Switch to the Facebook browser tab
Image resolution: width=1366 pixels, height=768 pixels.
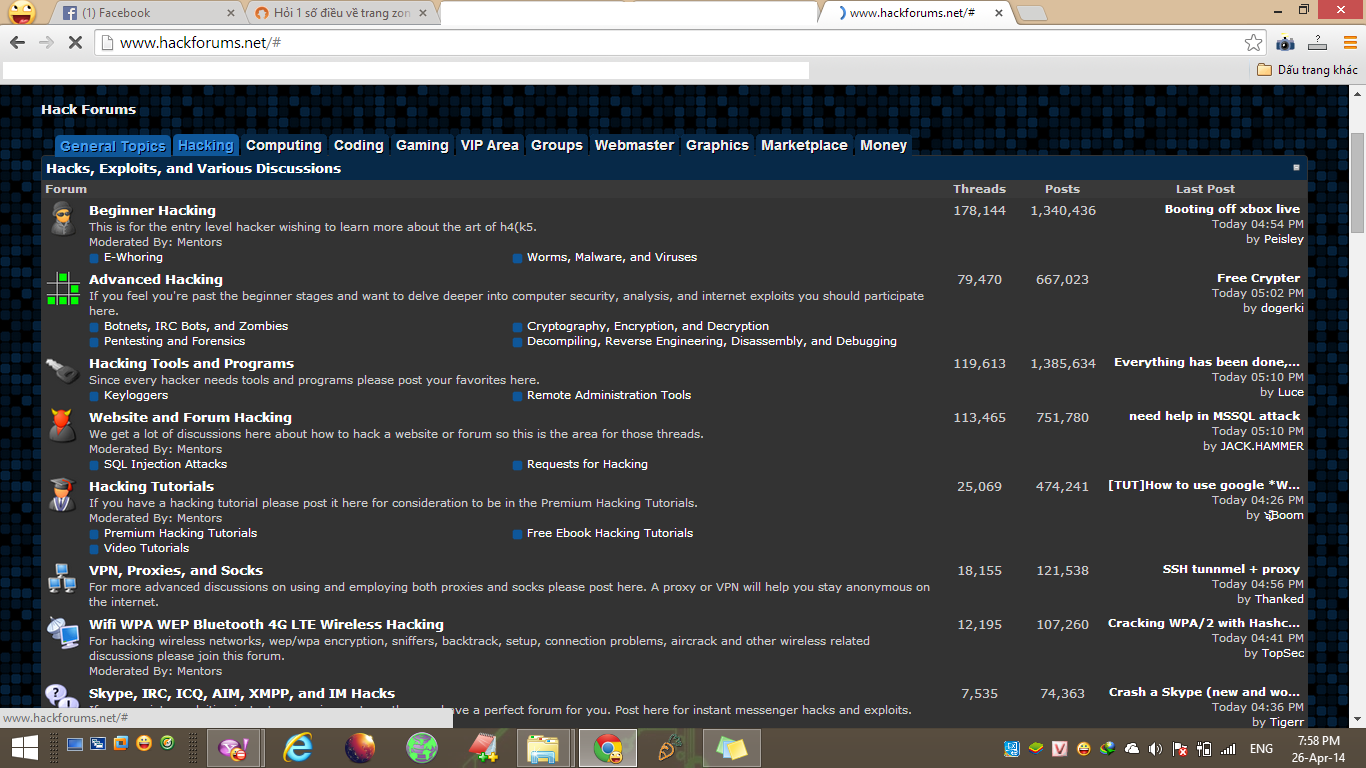[x=145, y=13]
